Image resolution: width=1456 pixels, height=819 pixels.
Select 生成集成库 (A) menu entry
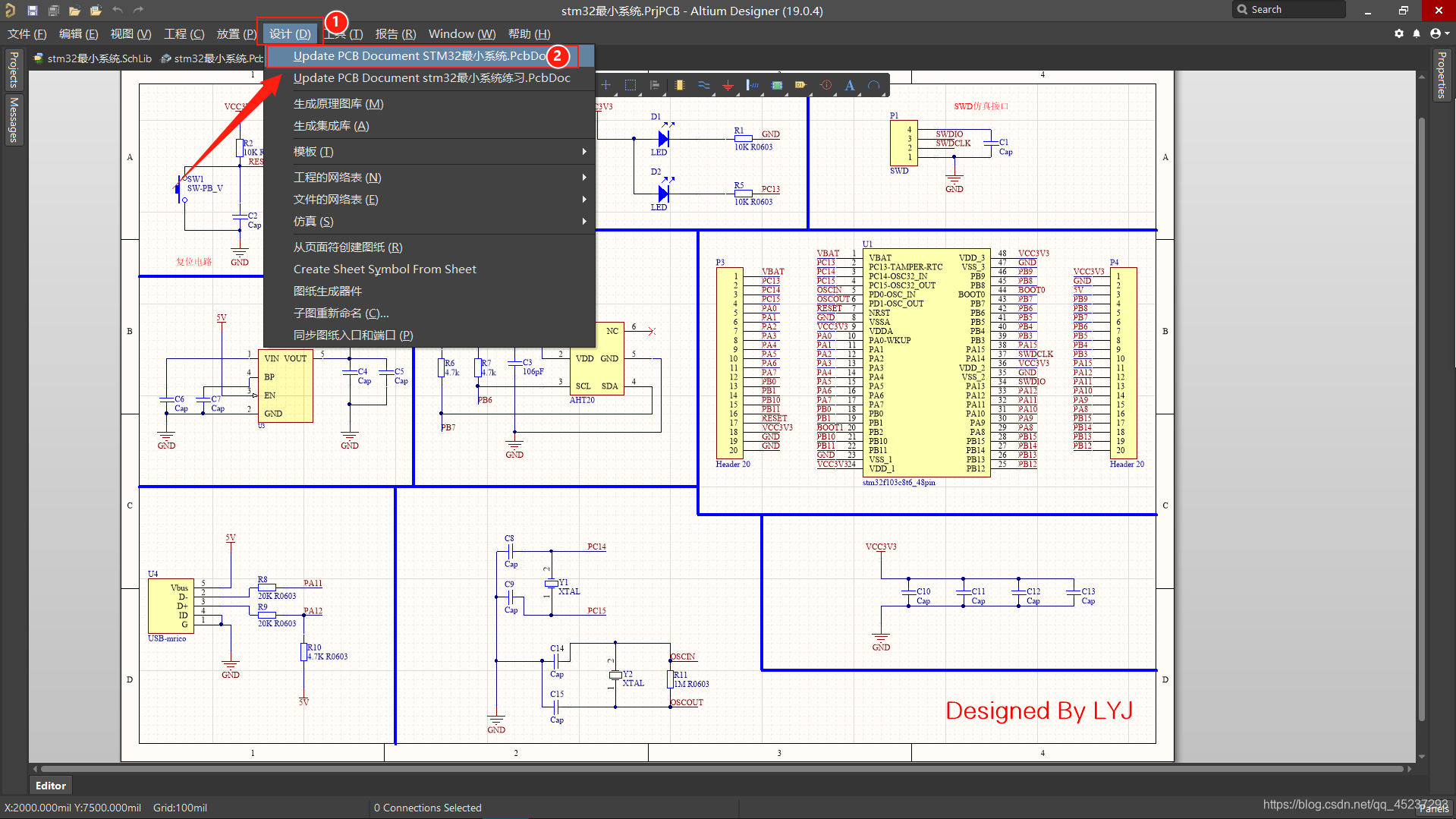[429, 125]
